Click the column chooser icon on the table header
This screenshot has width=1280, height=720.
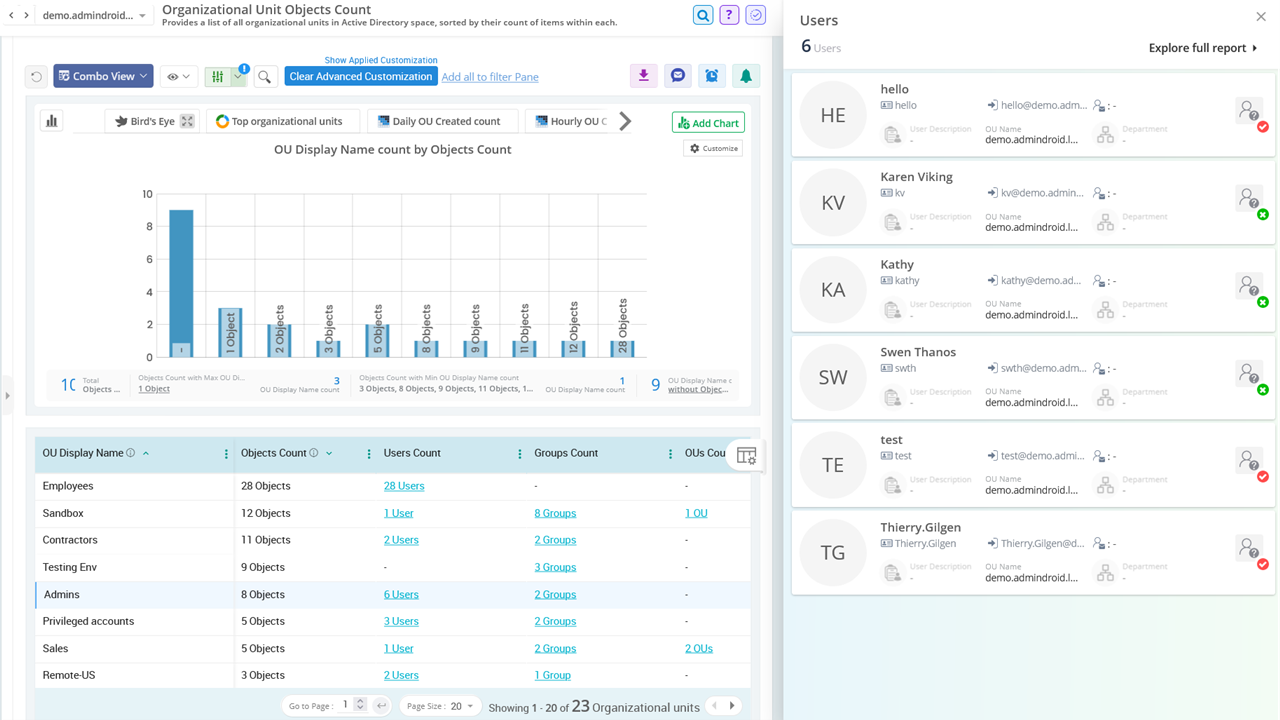coord(746,453)
